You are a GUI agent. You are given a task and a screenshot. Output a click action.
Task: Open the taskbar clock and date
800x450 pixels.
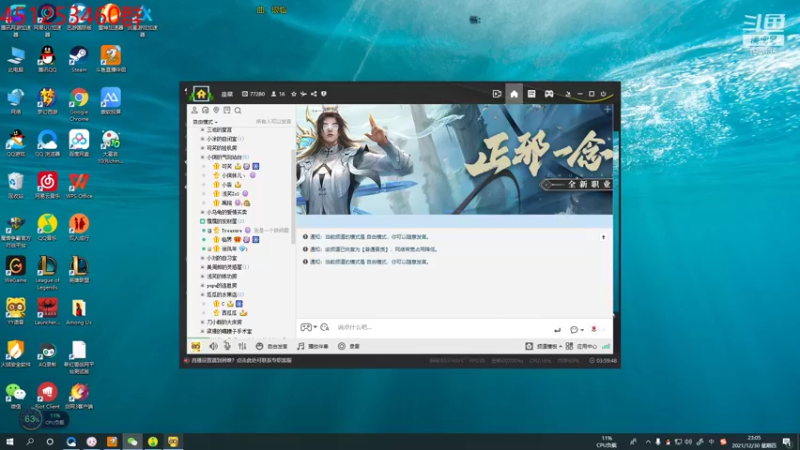click(x=754, y=441)
